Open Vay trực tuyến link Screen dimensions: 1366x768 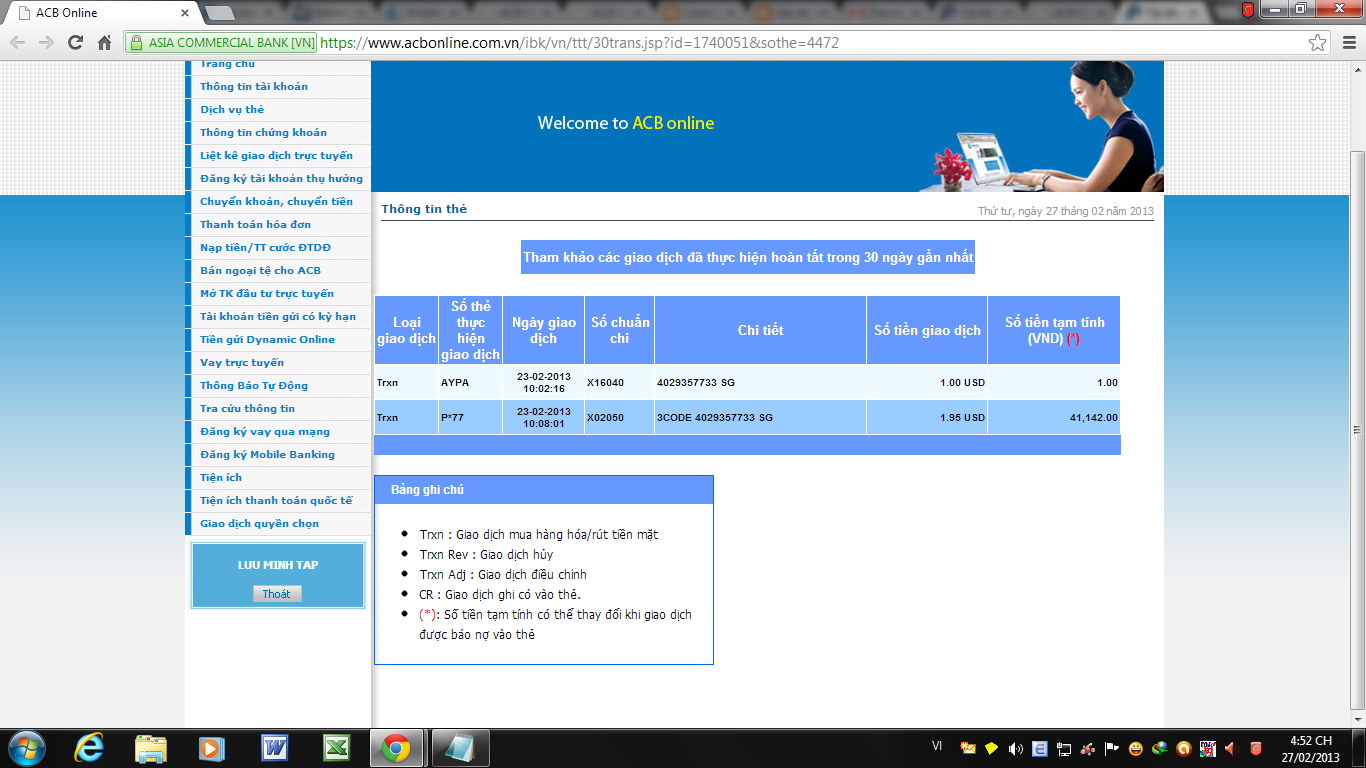tap(242, 363)
